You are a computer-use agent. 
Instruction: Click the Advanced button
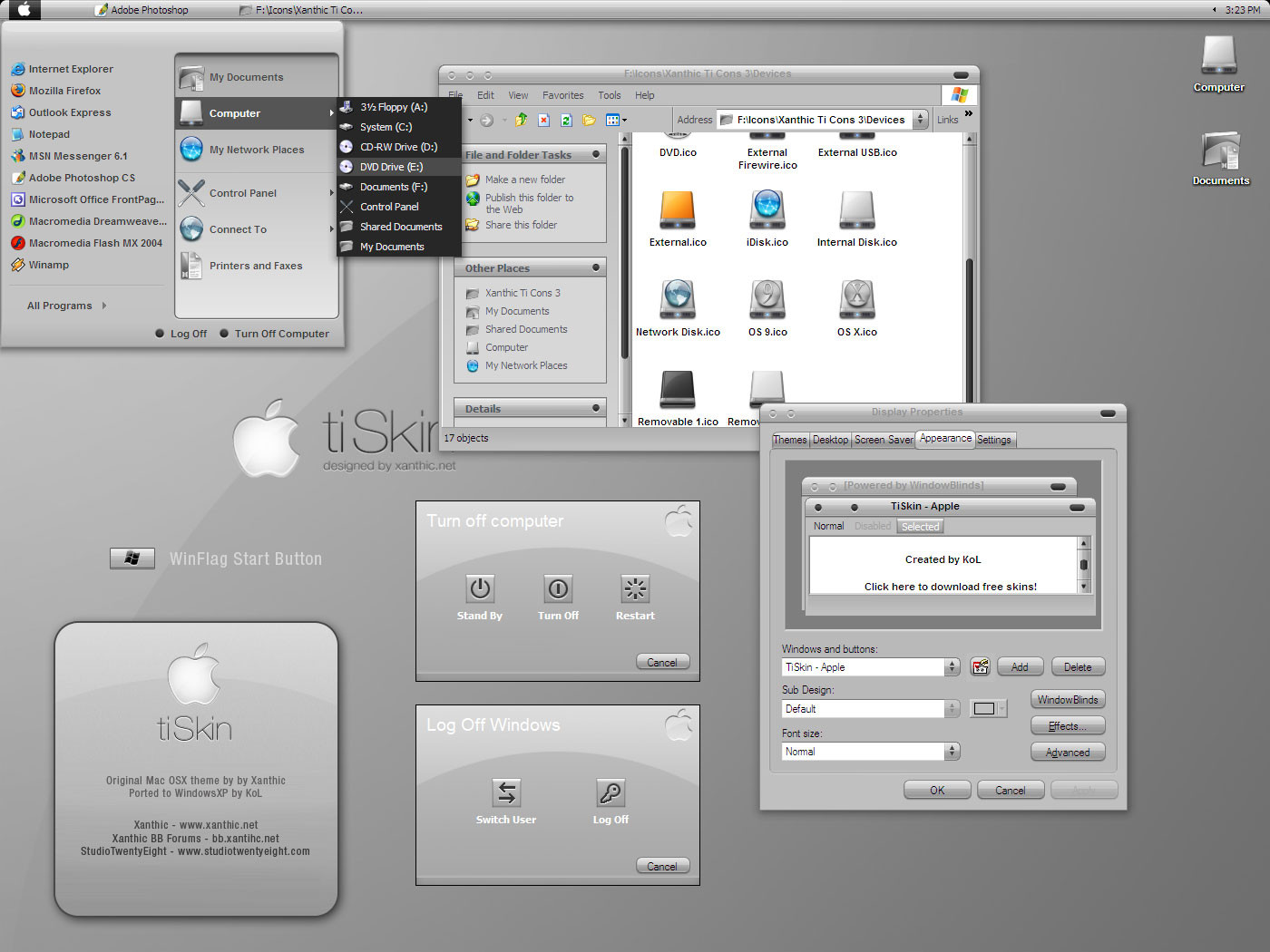click(1068, 753)
